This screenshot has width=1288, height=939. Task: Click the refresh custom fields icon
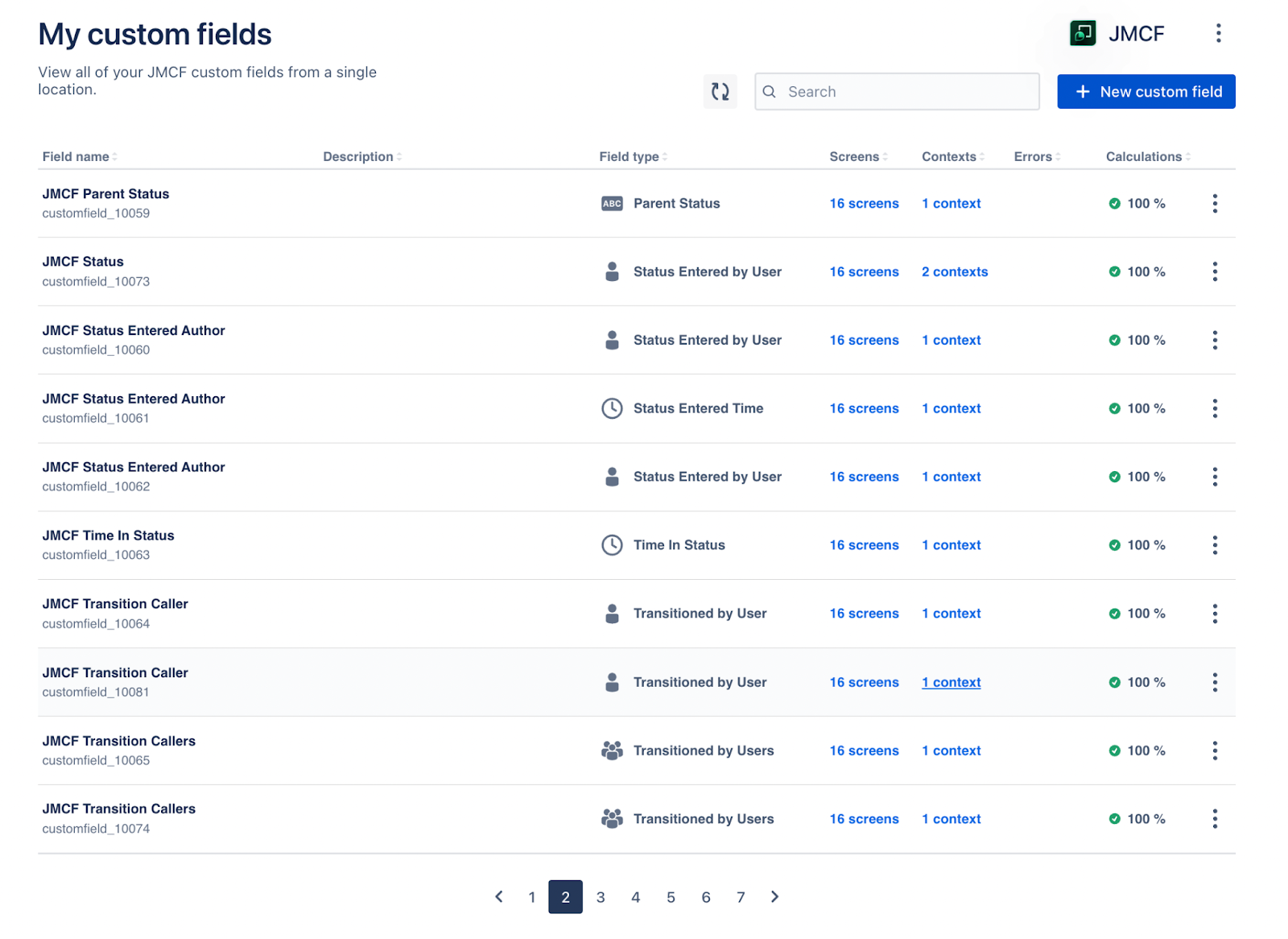tap(720, 92)
